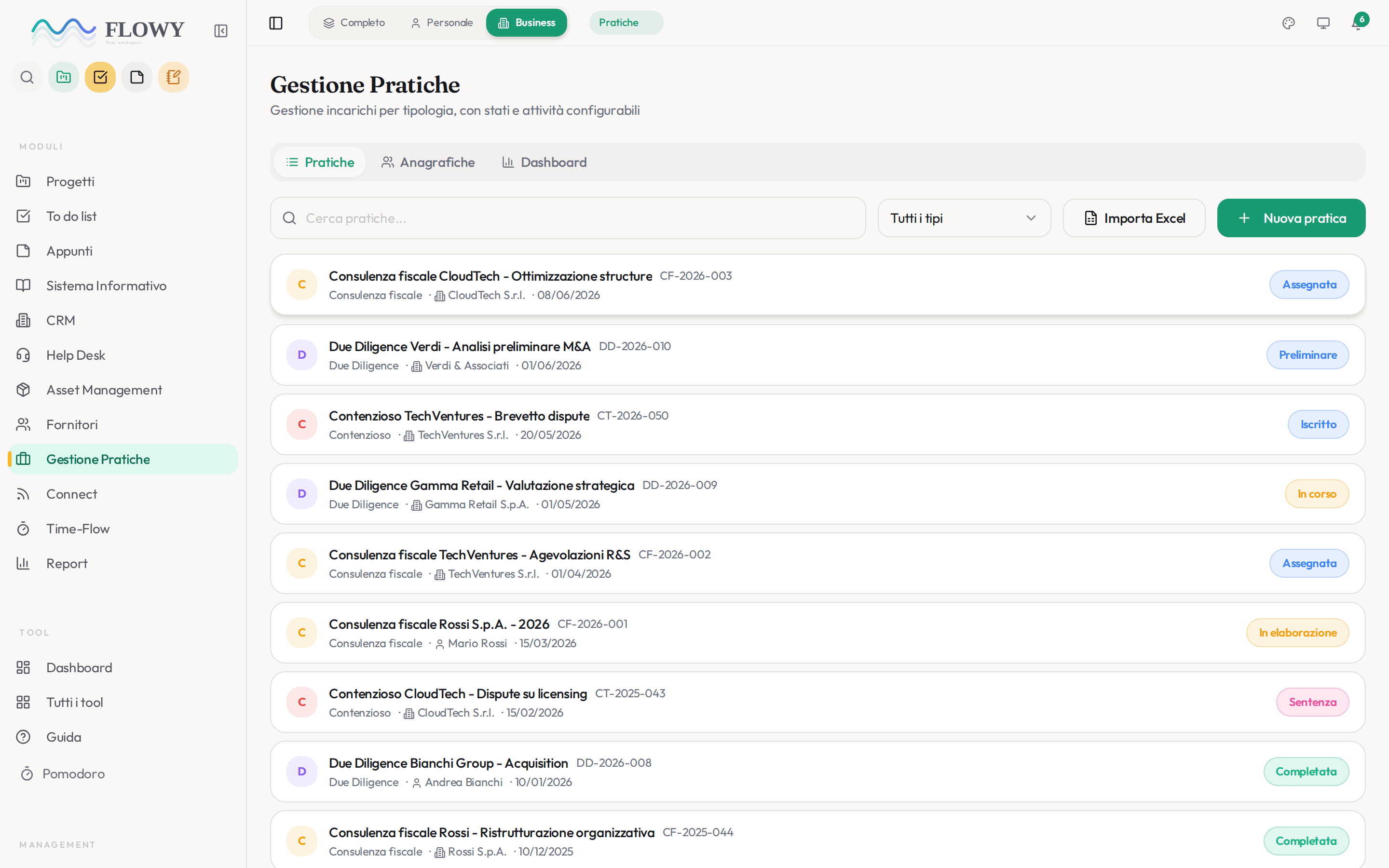Screen dimensions: 1389x868
Task: Open Connect module
Action: click(123, 494)
